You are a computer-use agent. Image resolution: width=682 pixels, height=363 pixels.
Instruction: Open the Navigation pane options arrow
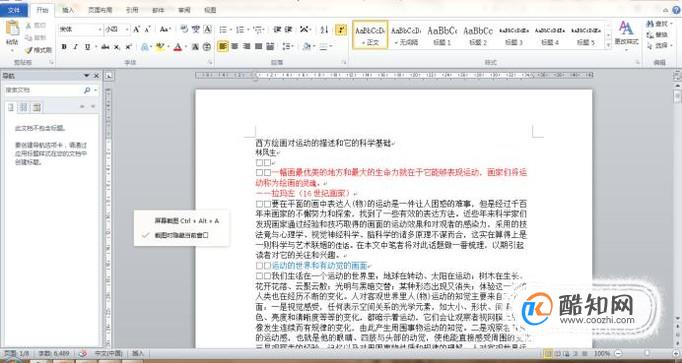[x=87, y=76]
